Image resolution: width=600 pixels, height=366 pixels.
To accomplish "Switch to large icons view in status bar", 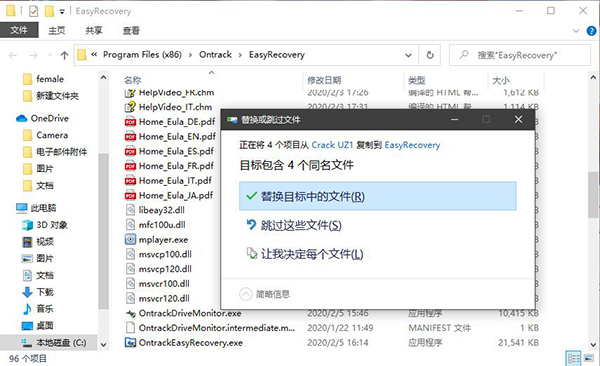I will pyautogui.click(x=589, y=359).
